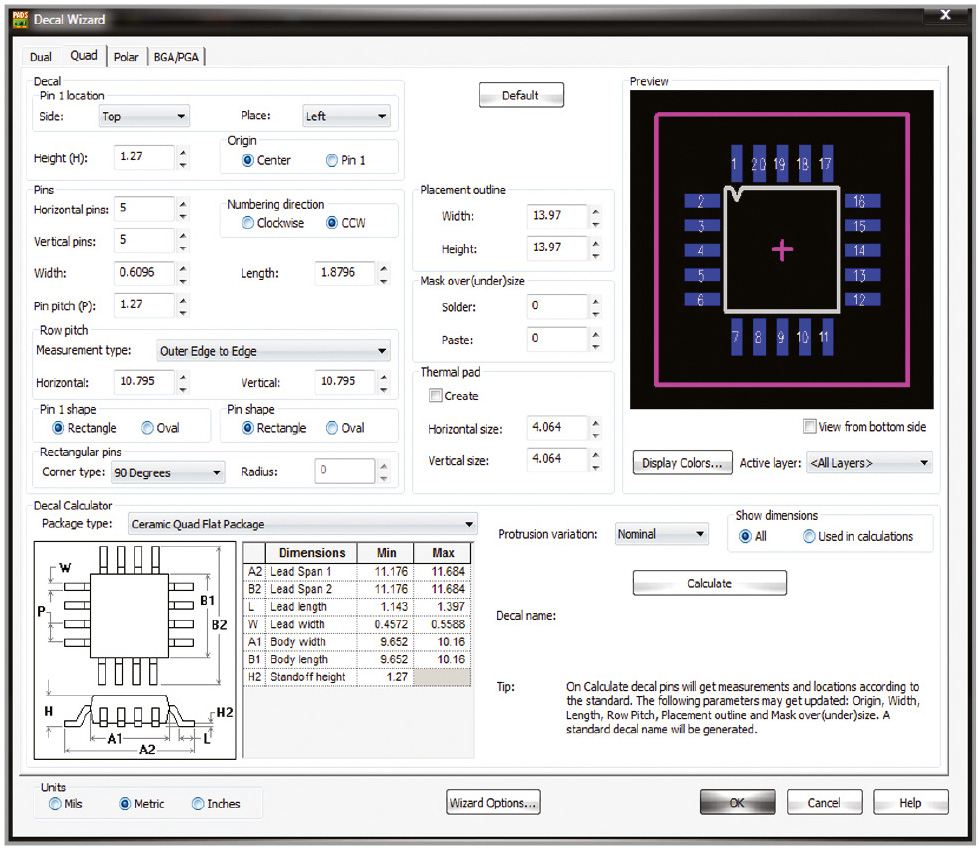Decrease Solder mask value with the down arrow
The height and width of the screenshot is (848, 979).
point(595,312)
